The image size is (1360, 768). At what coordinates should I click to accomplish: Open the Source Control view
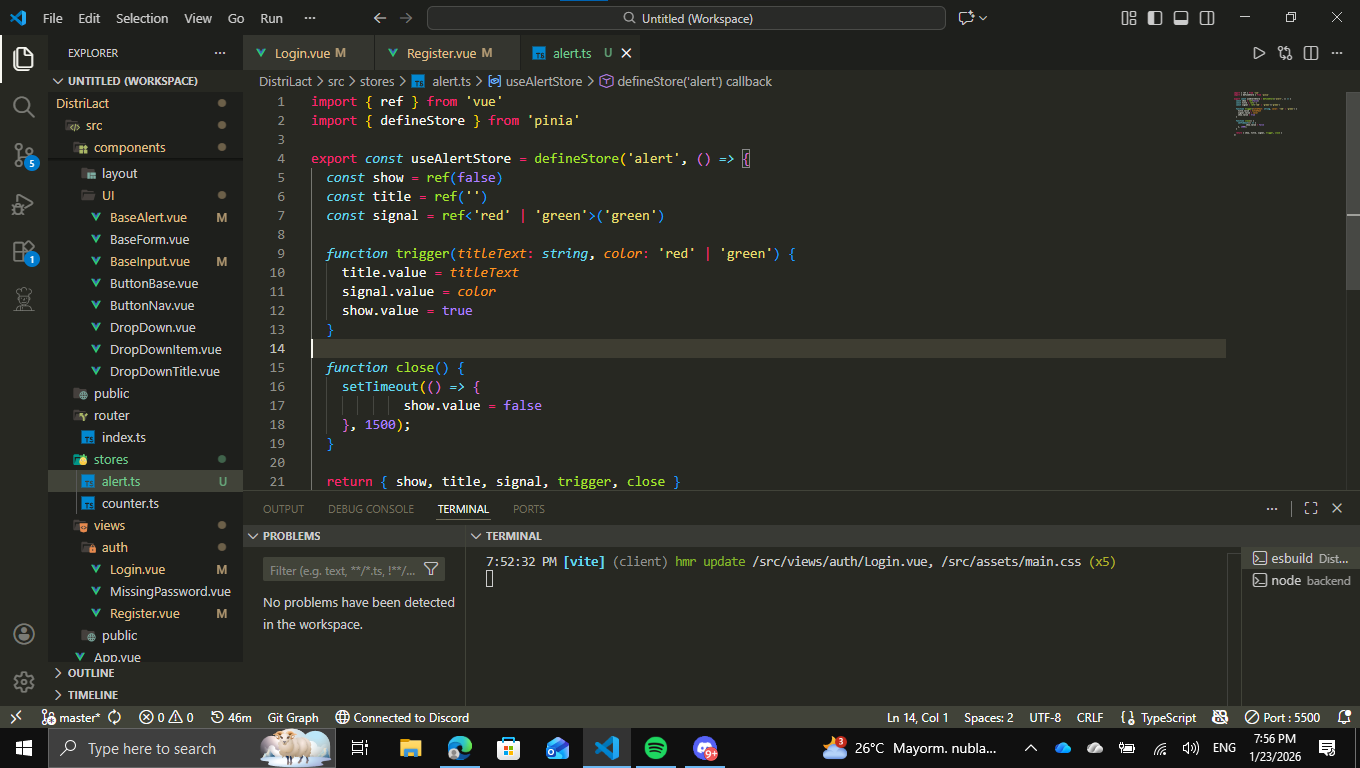(x=24, y=155)
